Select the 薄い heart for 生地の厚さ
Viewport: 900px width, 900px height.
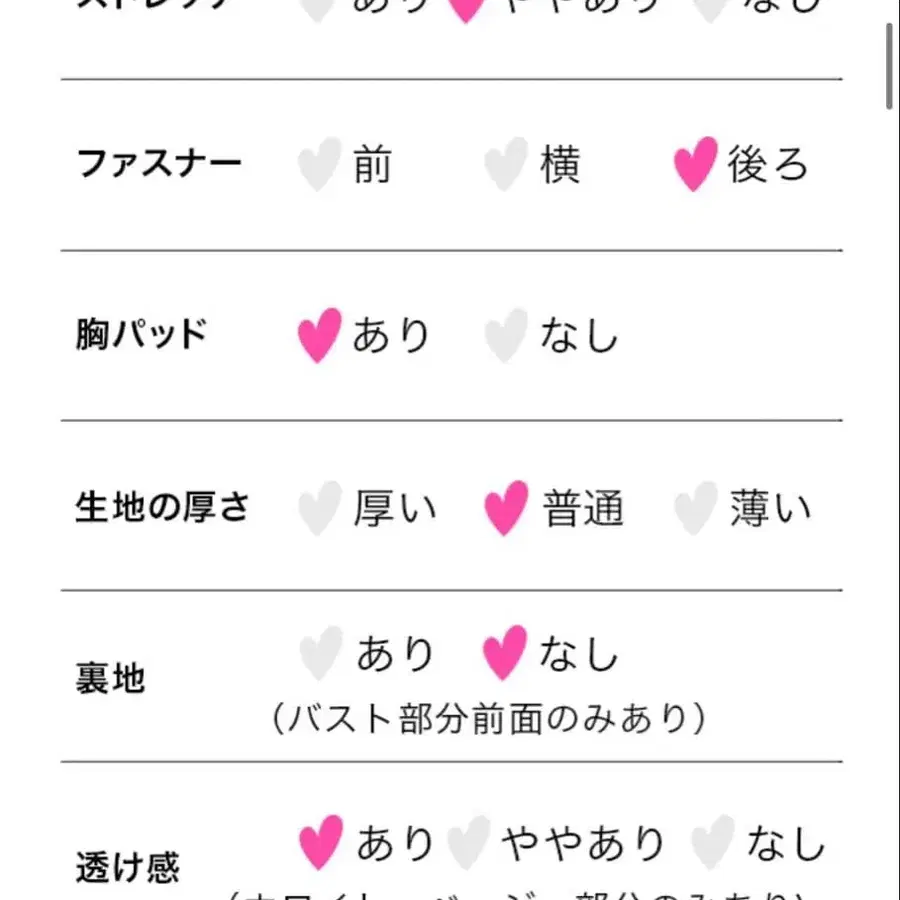695,507
